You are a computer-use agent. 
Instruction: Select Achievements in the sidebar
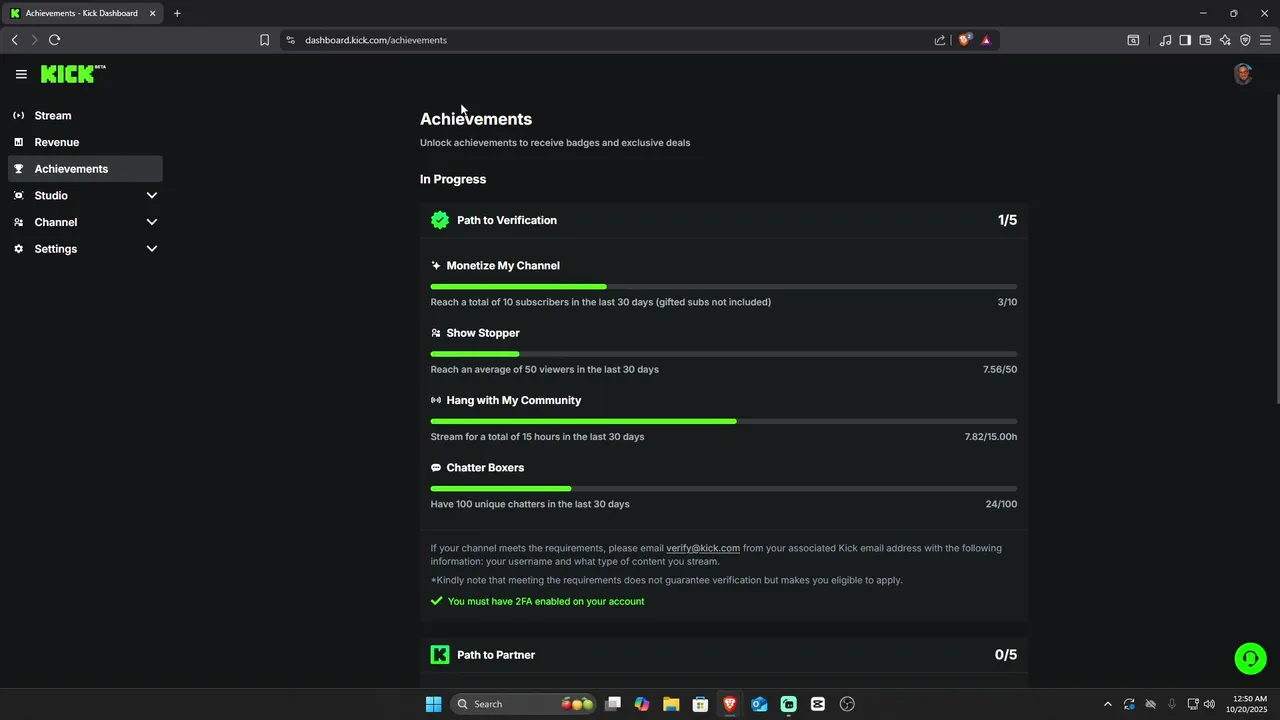coord(85,169)
